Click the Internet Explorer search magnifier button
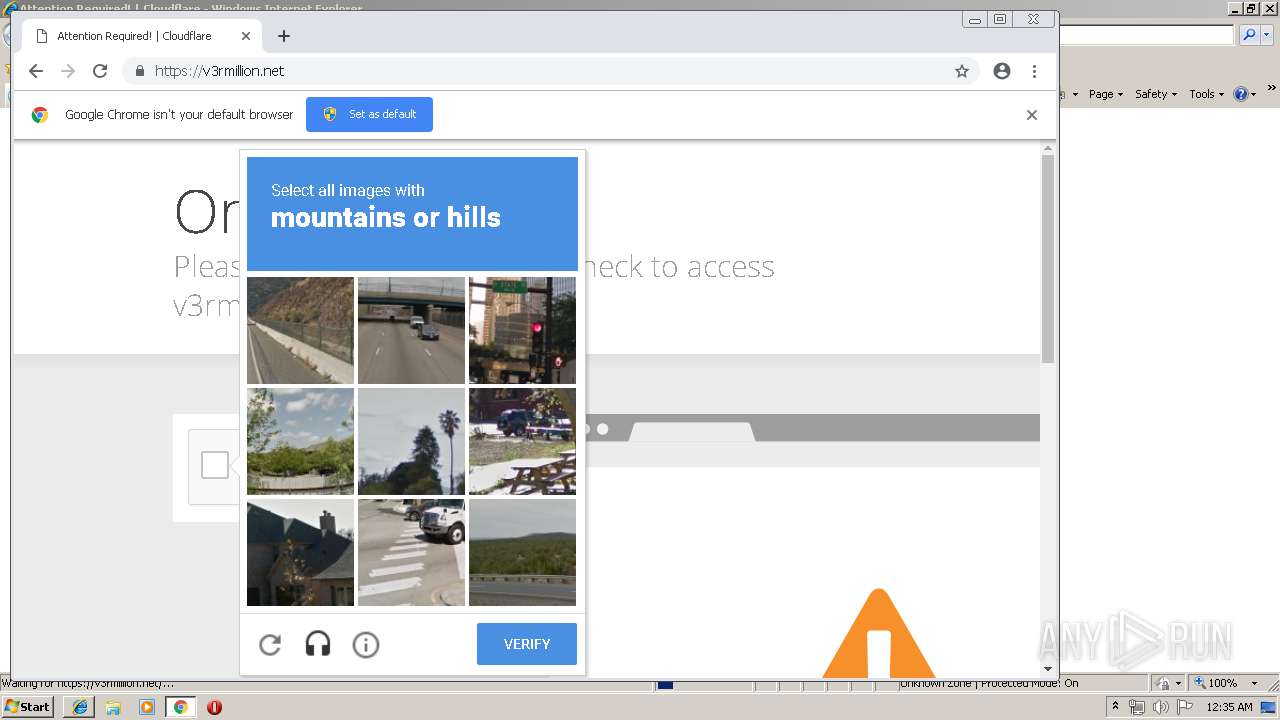The height and width of the screenshot is (720, 1280). (x=1248, y=35)
